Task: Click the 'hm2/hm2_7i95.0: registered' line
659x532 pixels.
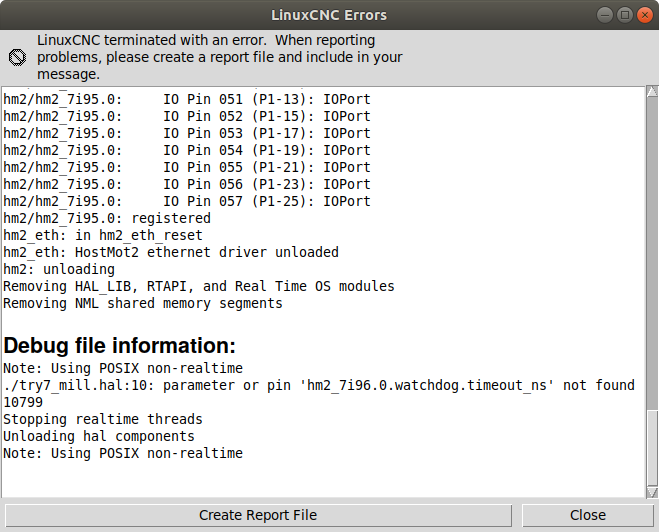Action: [x=107, y=218]
